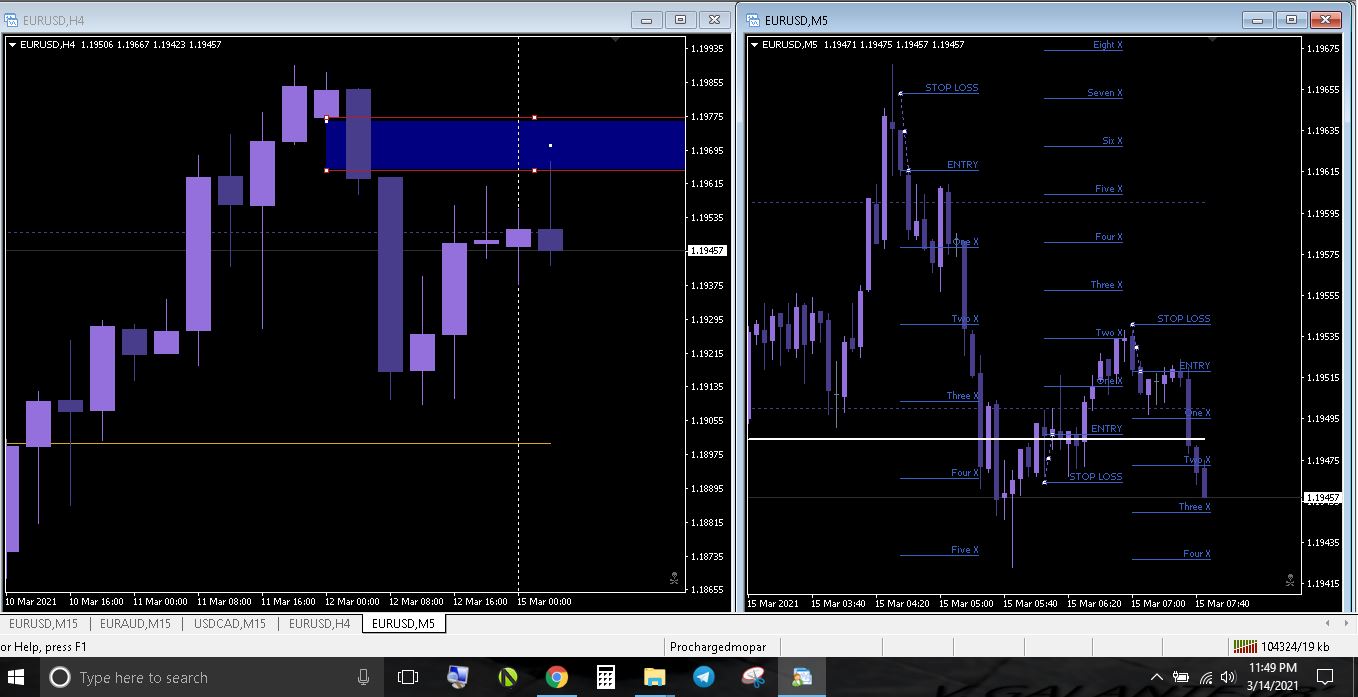This screenshot has height=697, width=1358.
Task: Open File Explorer from the taskbar
Action: coord(654,677)
